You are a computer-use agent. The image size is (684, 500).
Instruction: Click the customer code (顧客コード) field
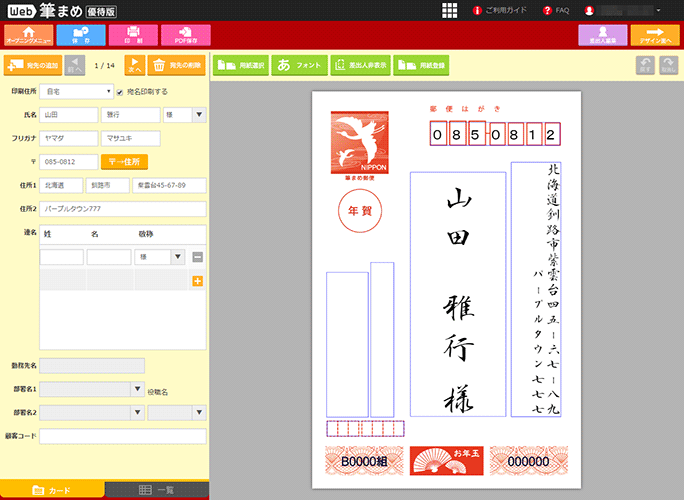[x=123, y=436]
